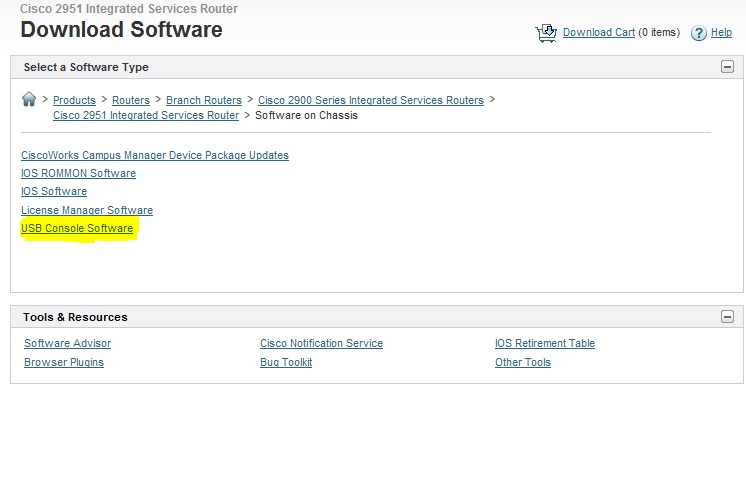746x482 pixels.
Task: Click the Cisco 2951 Integrated Services Router title text
Action: [x=129, y=9]
